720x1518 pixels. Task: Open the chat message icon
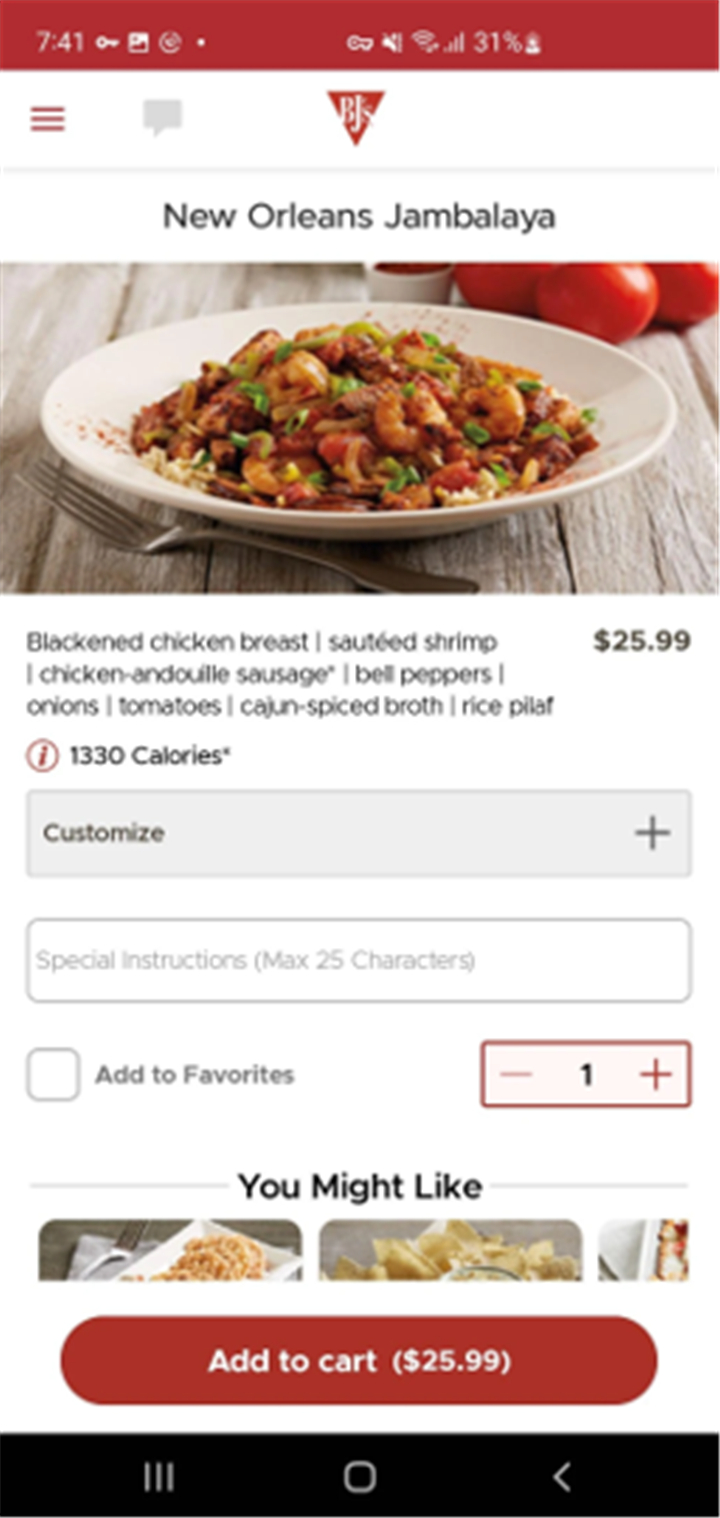(x=162, y=118)
